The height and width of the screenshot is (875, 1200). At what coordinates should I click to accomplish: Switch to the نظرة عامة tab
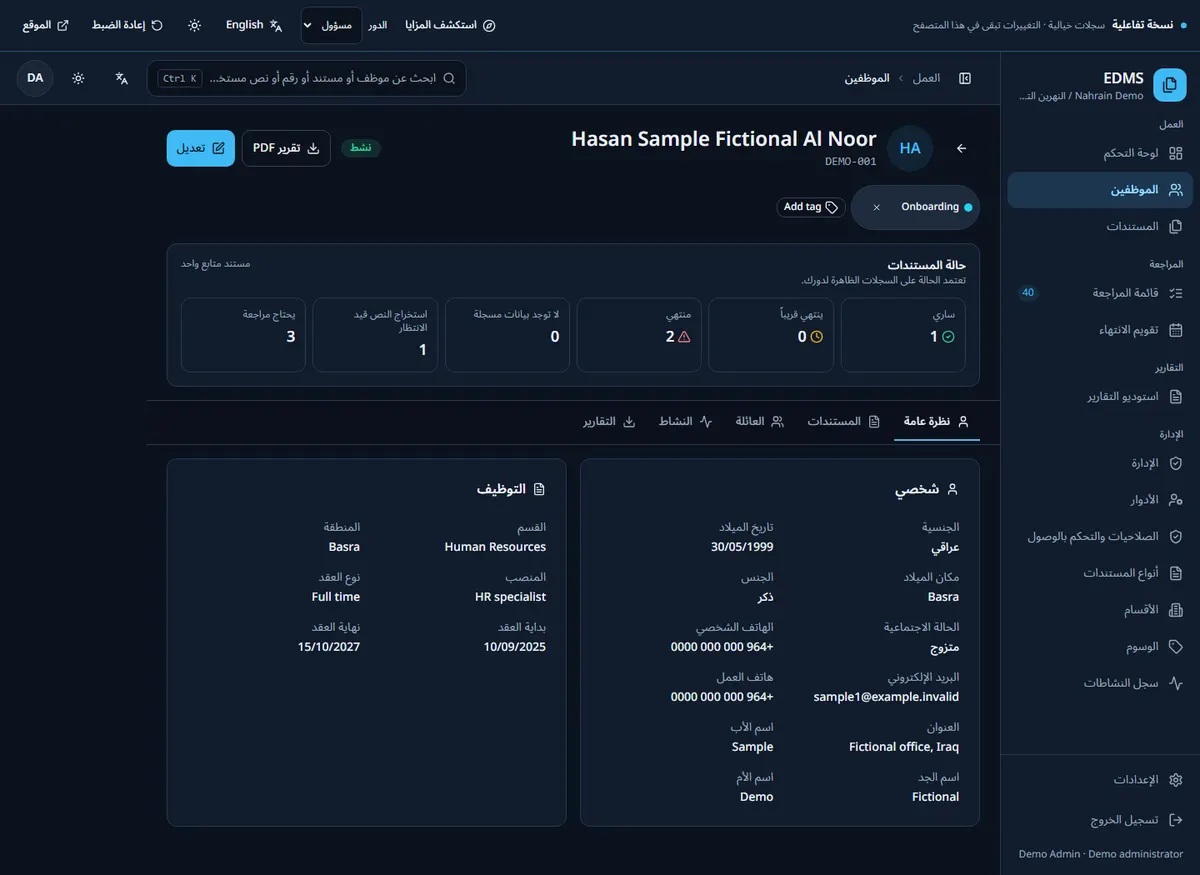click(936, 422)
